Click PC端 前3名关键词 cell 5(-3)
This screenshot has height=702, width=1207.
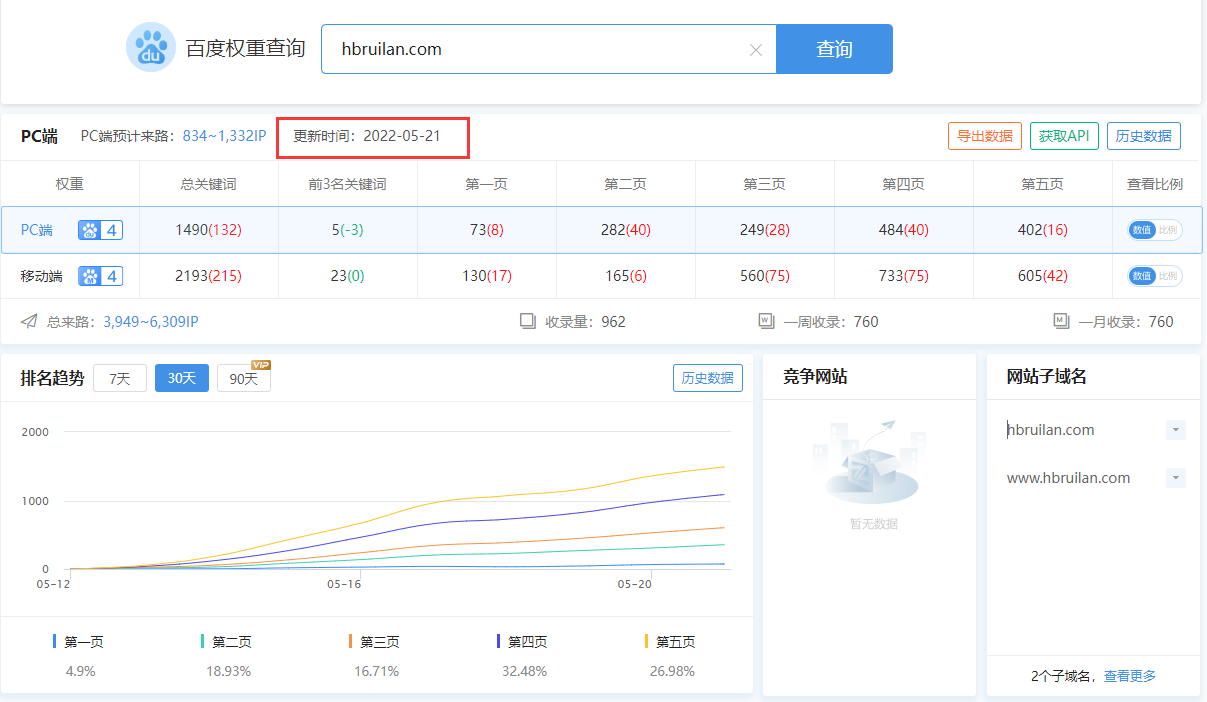click(x=347, y=230)
